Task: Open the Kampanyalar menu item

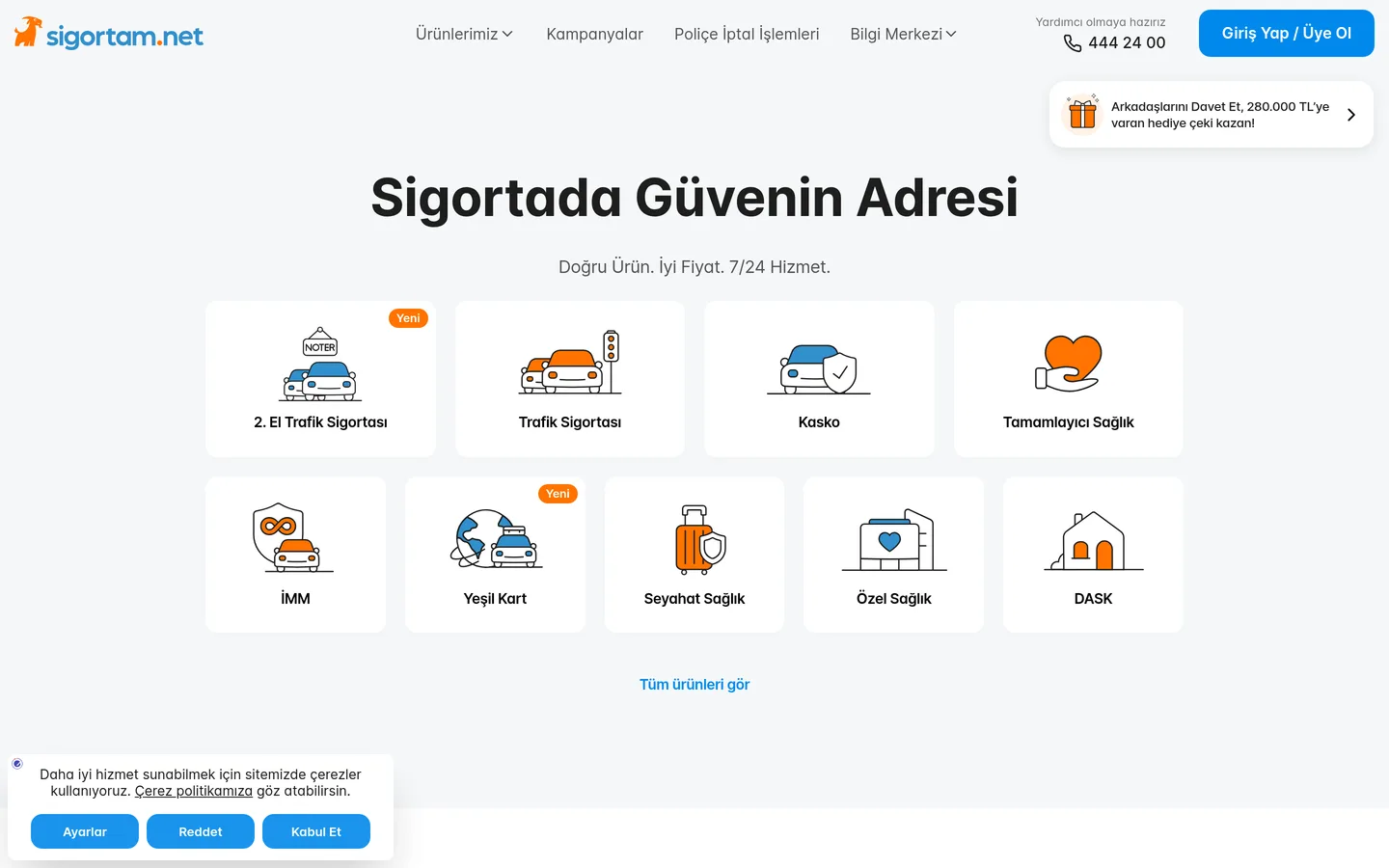Action: pos(594,34)
